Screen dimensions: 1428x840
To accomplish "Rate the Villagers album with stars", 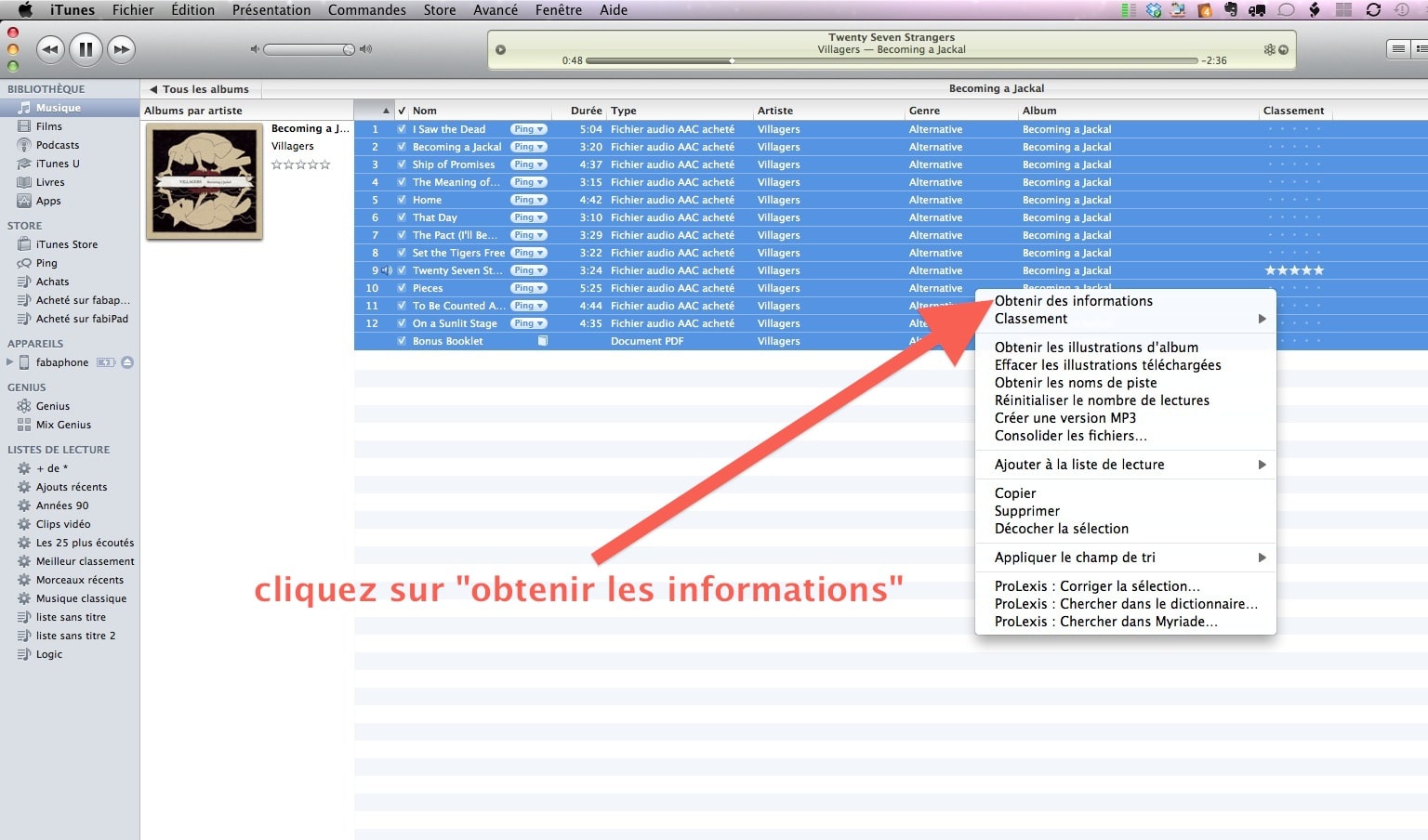I will point(300,164).
